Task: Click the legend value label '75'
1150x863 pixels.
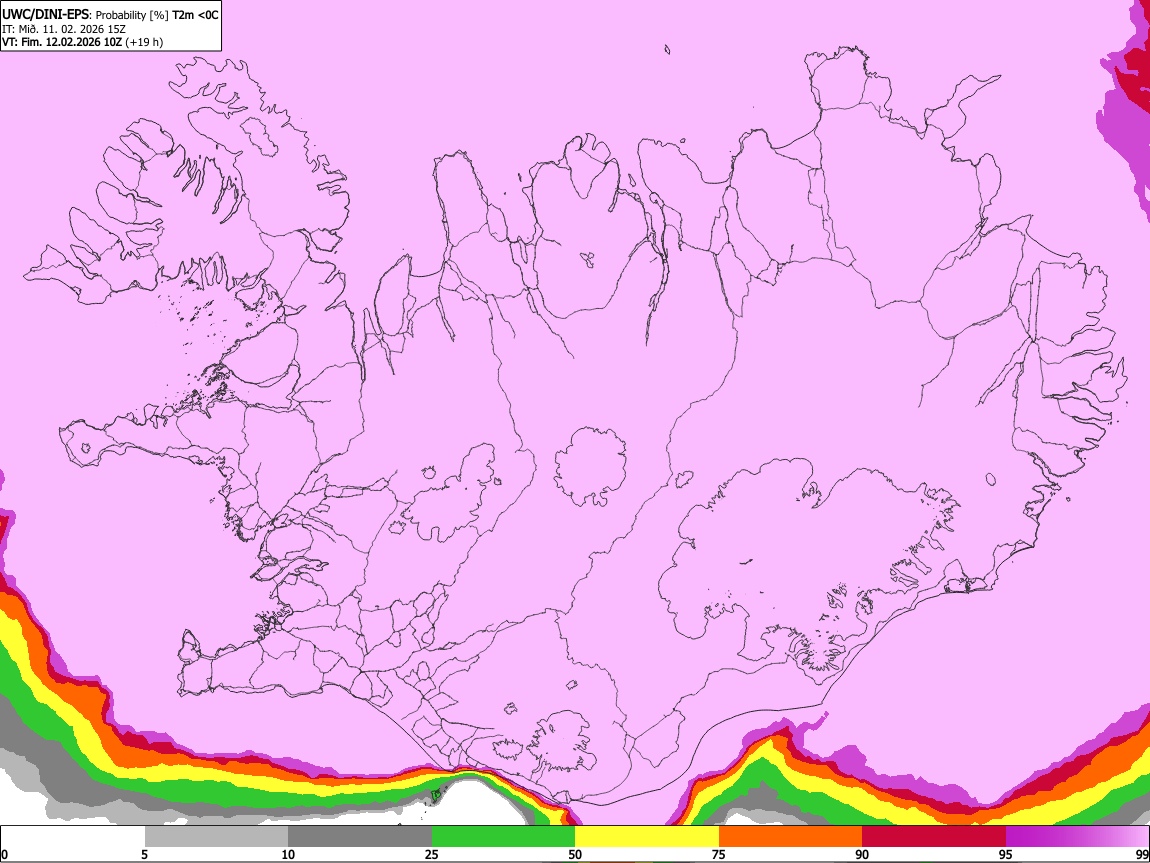Action: click(719, 854)
